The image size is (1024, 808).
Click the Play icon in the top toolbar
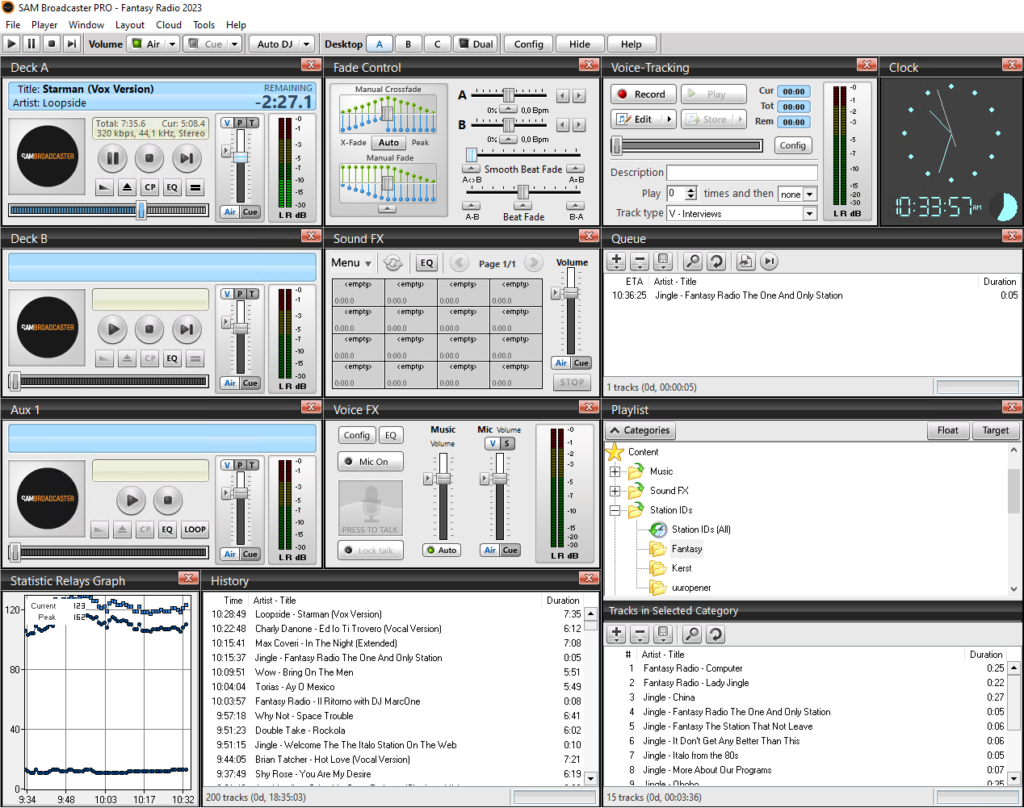tap(11, 44)
